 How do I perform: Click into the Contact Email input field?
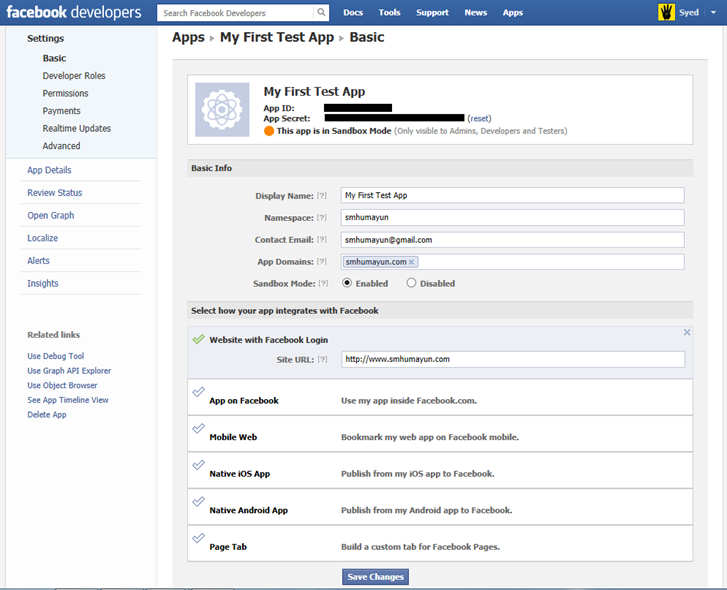(512, 240)
